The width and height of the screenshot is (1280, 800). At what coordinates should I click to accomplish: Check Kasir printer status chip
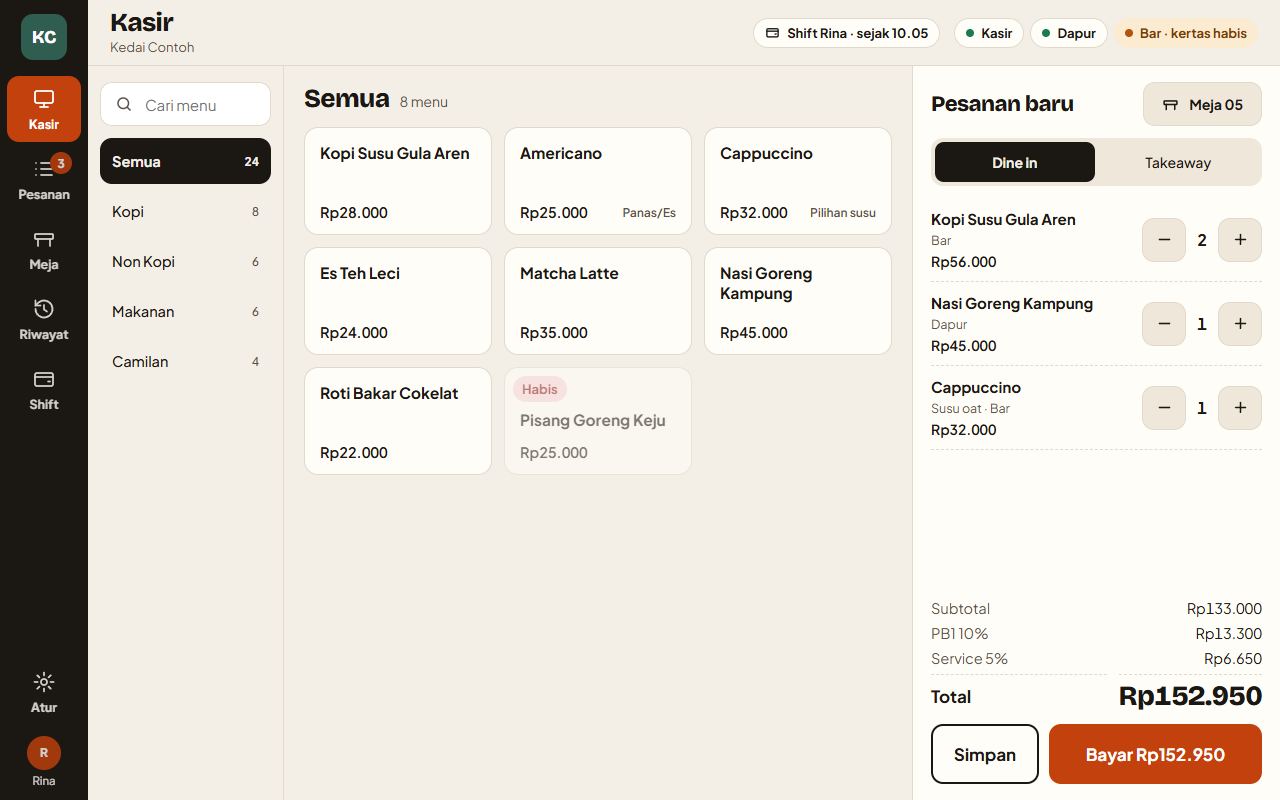(x=989, y=33)
